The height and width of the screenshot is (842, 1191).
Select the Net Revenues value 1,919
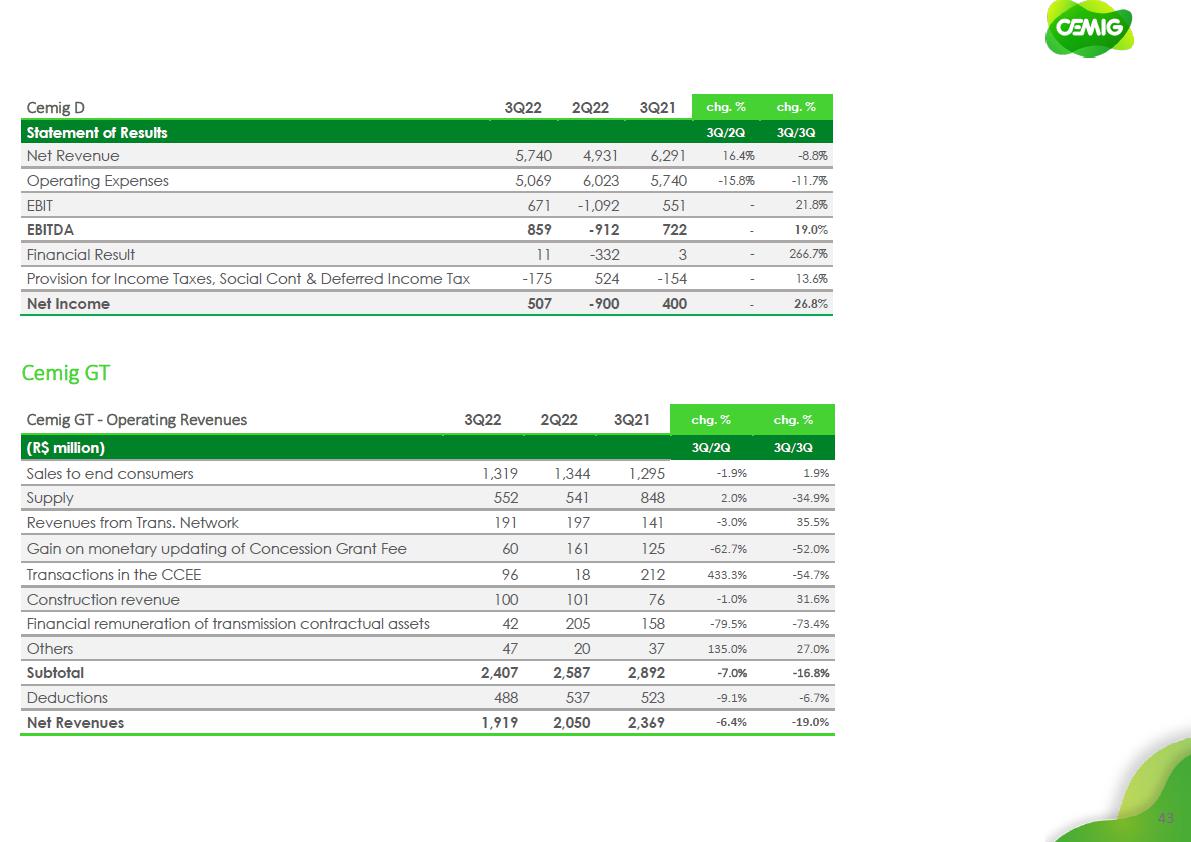click(498, 722)
